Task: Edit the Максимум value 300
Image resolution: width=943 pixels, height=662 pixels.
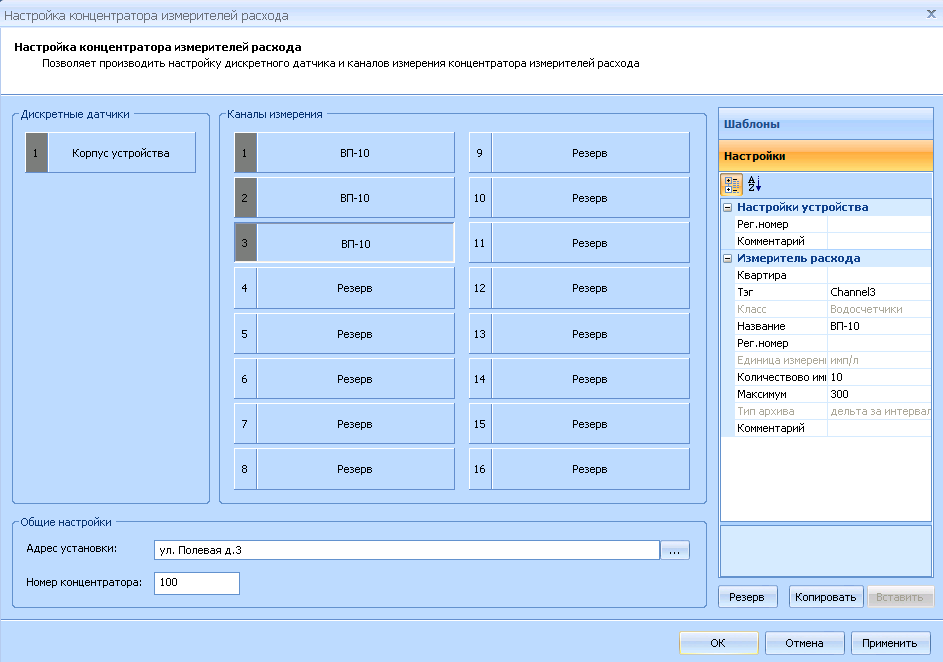Action: point(878,394)
